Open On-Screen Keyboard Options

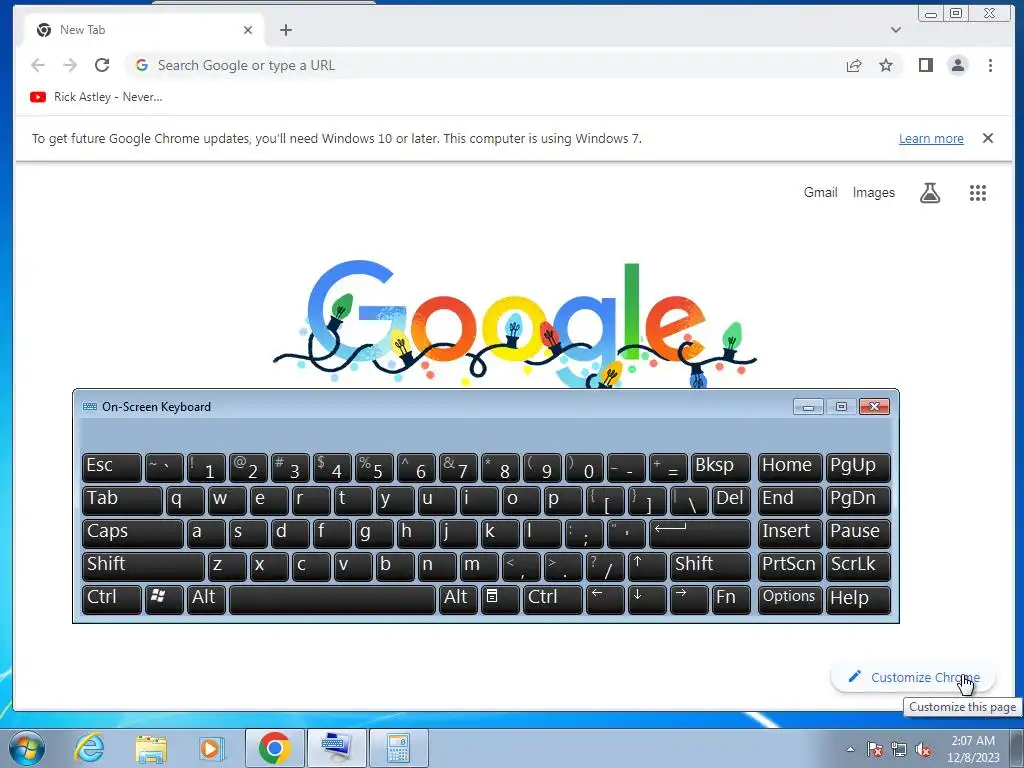790,599
